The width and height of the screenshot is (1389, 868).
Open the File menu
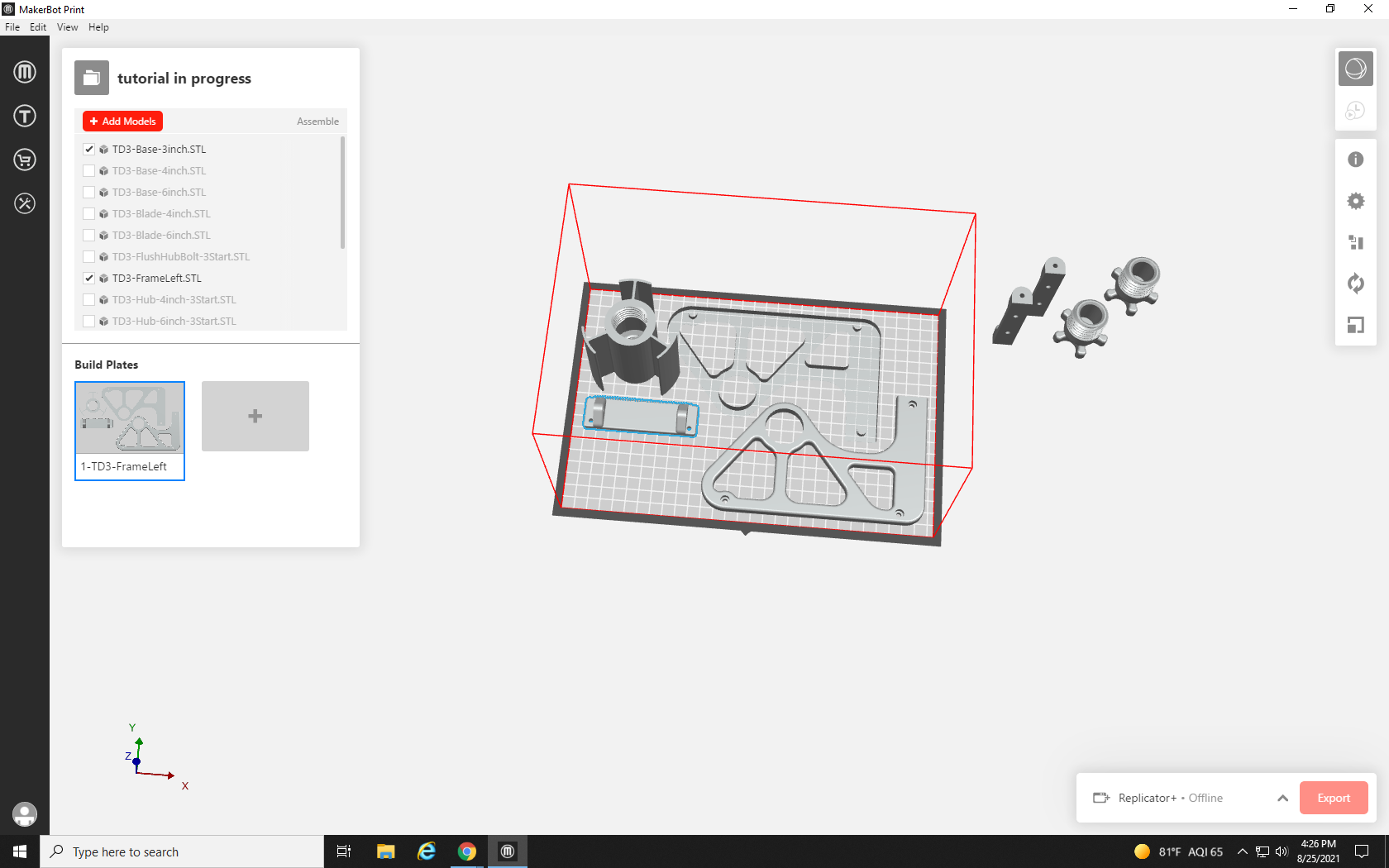[12, 27]
